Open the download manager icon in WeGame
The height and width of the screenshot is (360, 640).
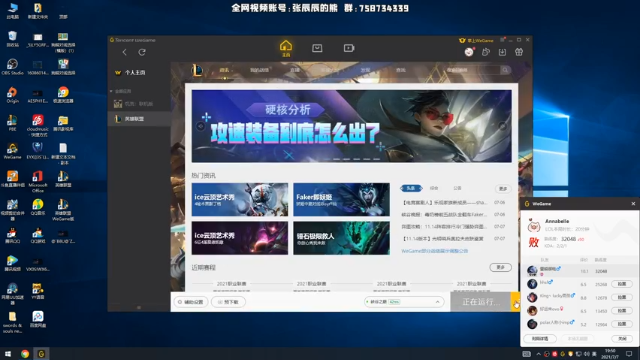(502, 52)
